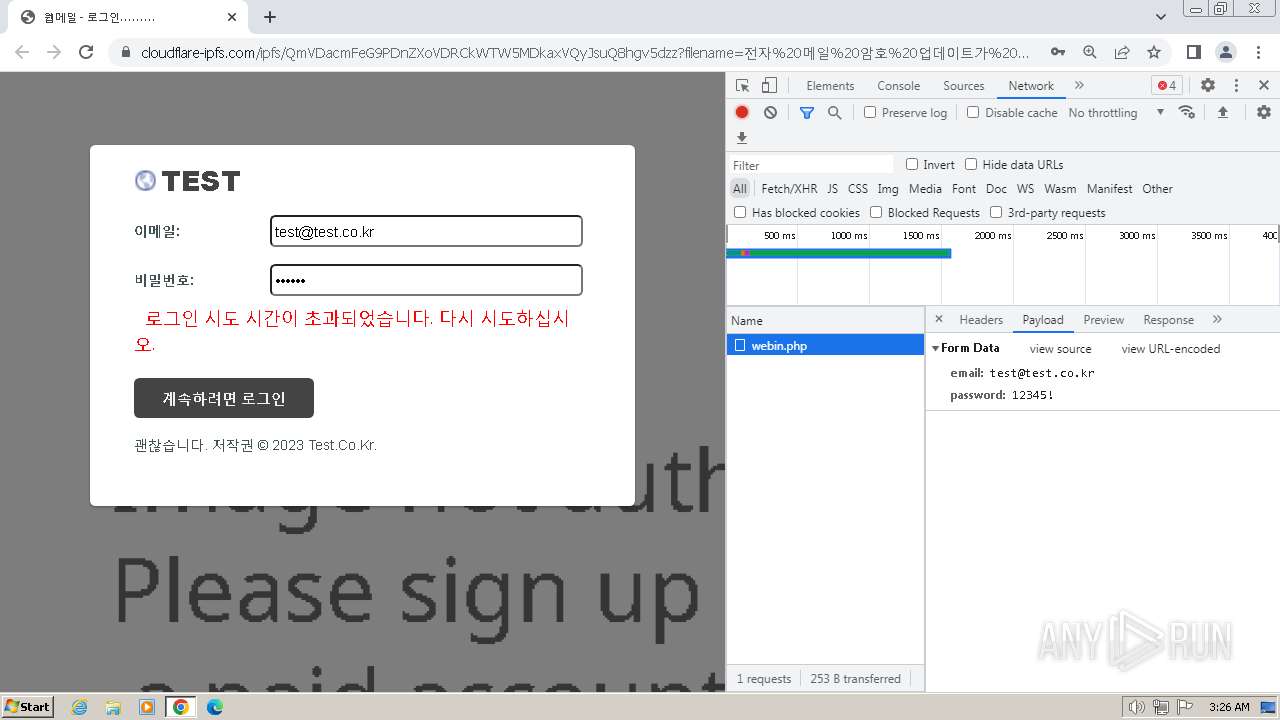Open a new browser tab
Image resolution: width=1280 pixels, height=720 pixels.
(x=270, y=17)
